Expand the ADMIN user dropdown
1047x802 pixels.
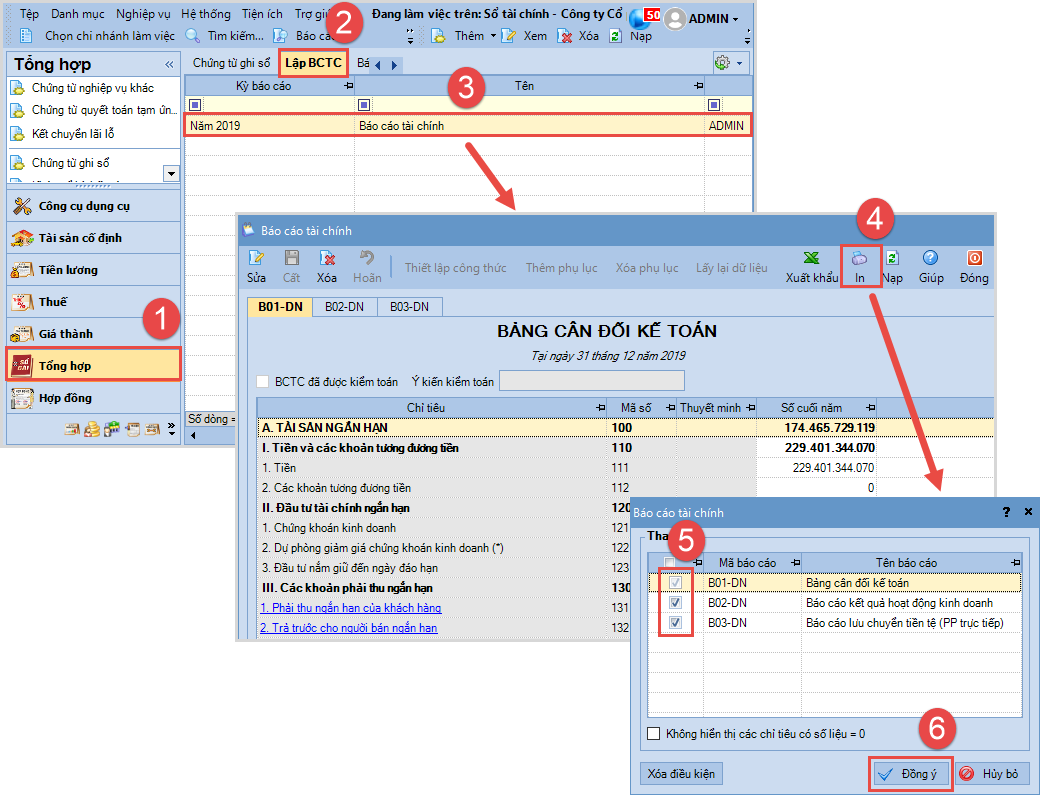pos(736,19)
